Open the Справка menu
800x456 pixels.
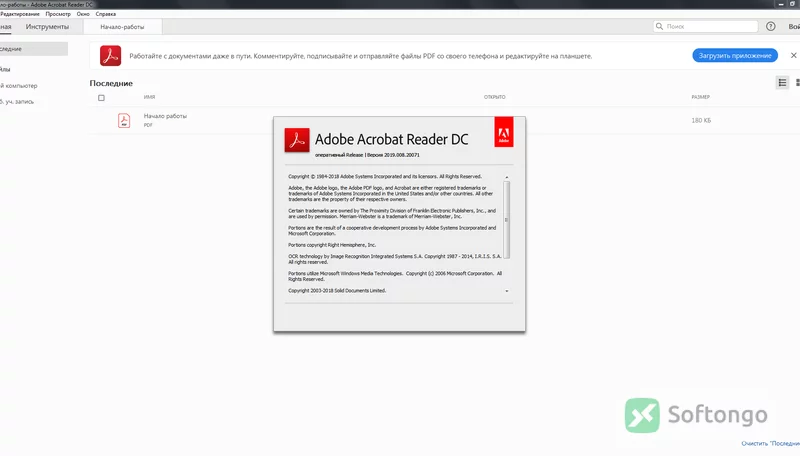coord(106,14)
